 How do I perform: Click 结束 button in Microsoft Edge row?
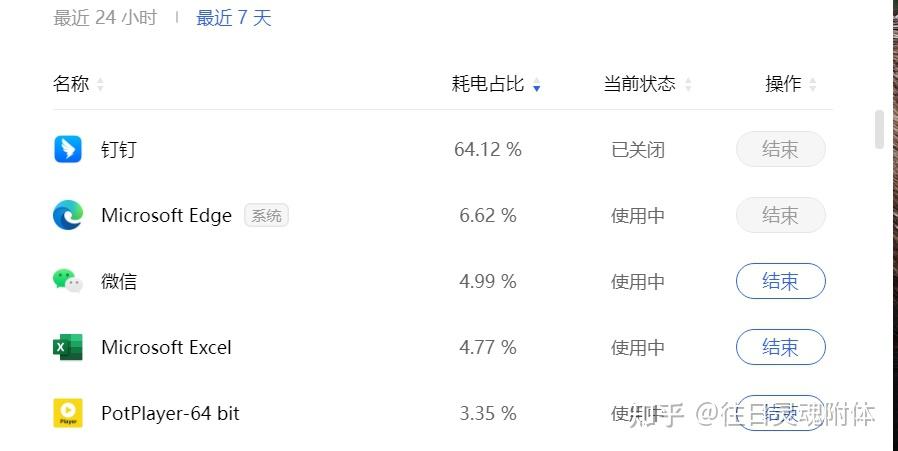click(780, 215)
